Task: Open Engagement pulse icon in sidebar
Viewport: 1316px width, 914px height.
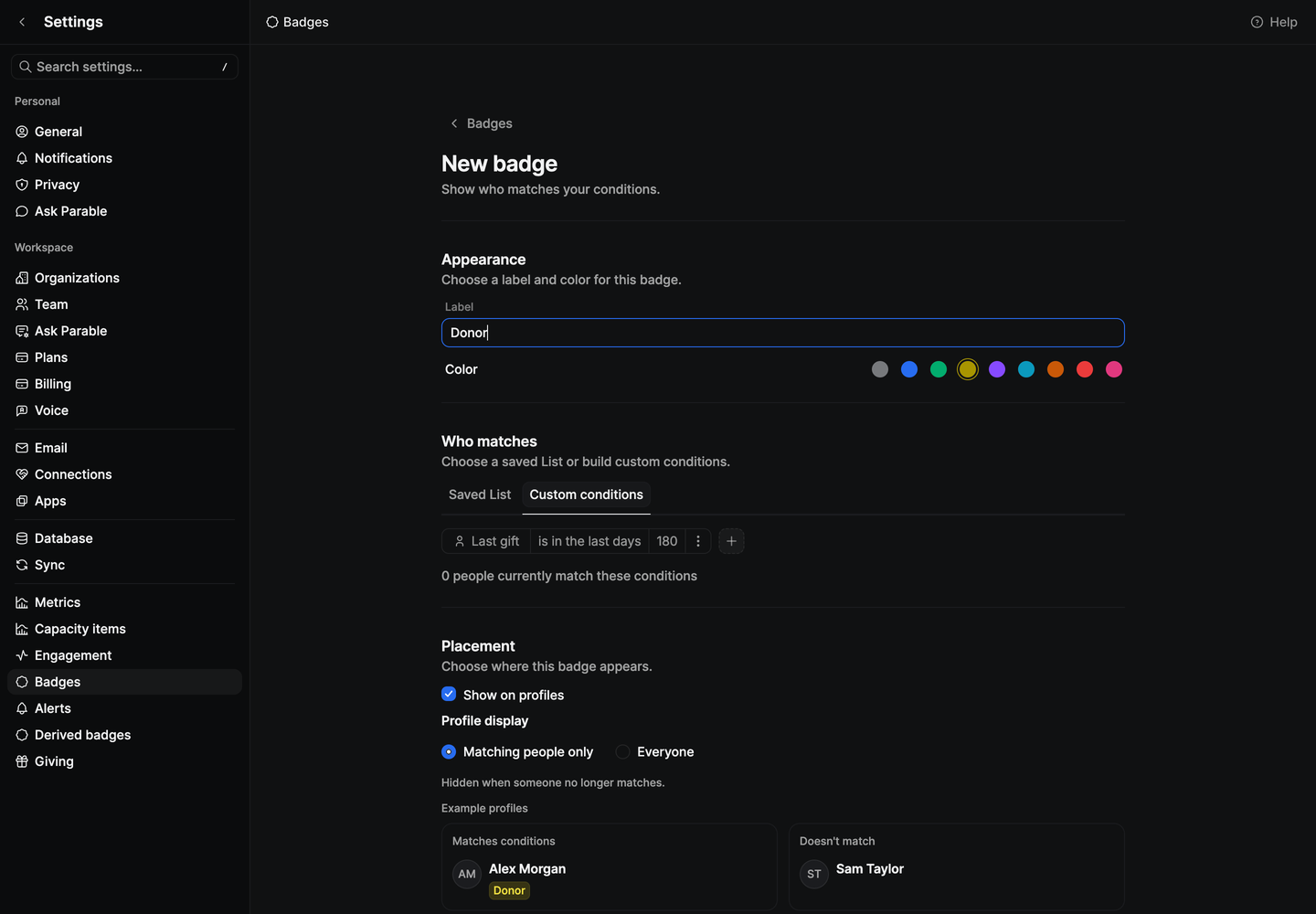Action: [22, 655]
